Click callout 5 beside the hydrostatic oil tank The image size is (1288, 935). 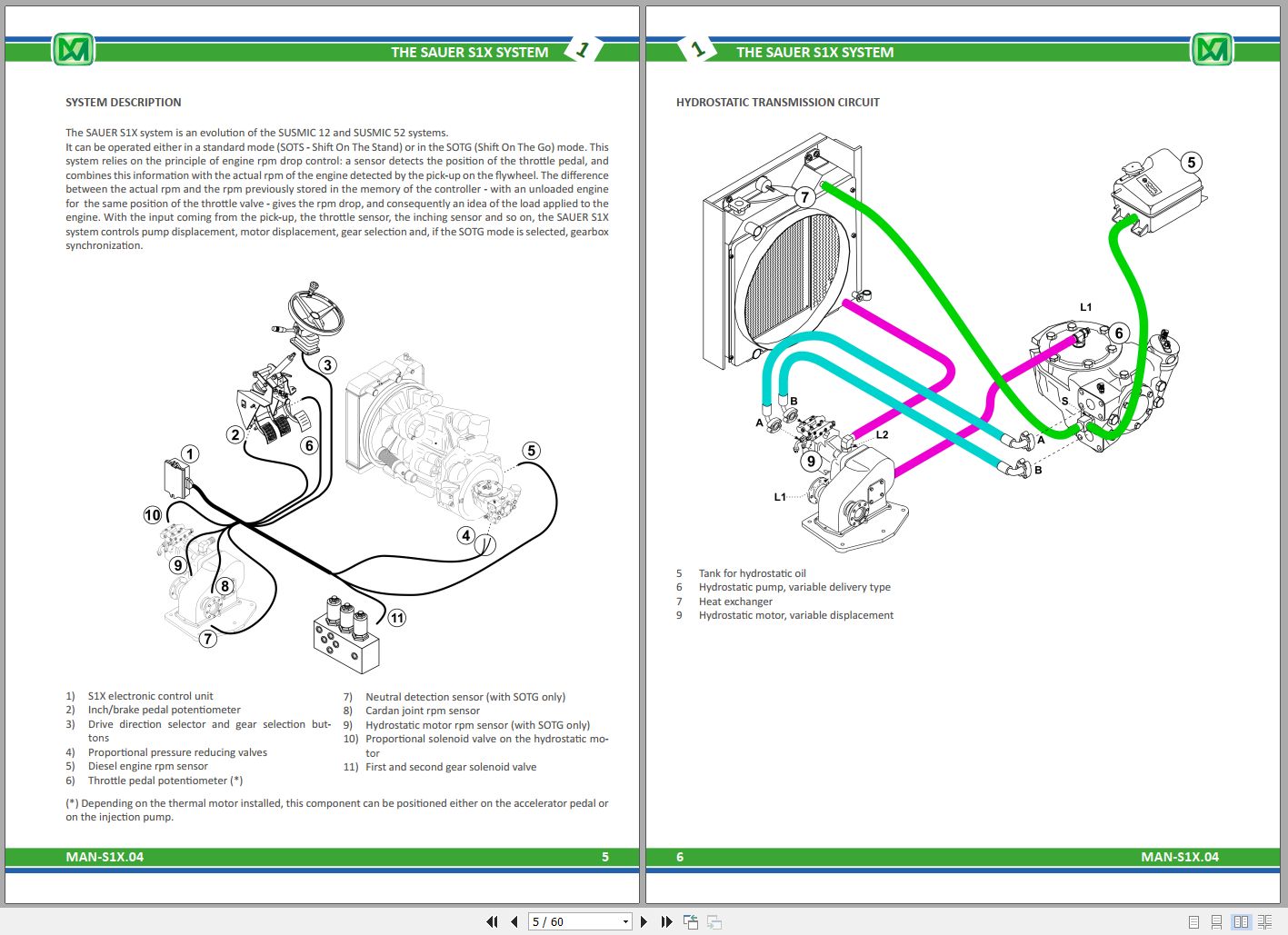pos(1191,163)
